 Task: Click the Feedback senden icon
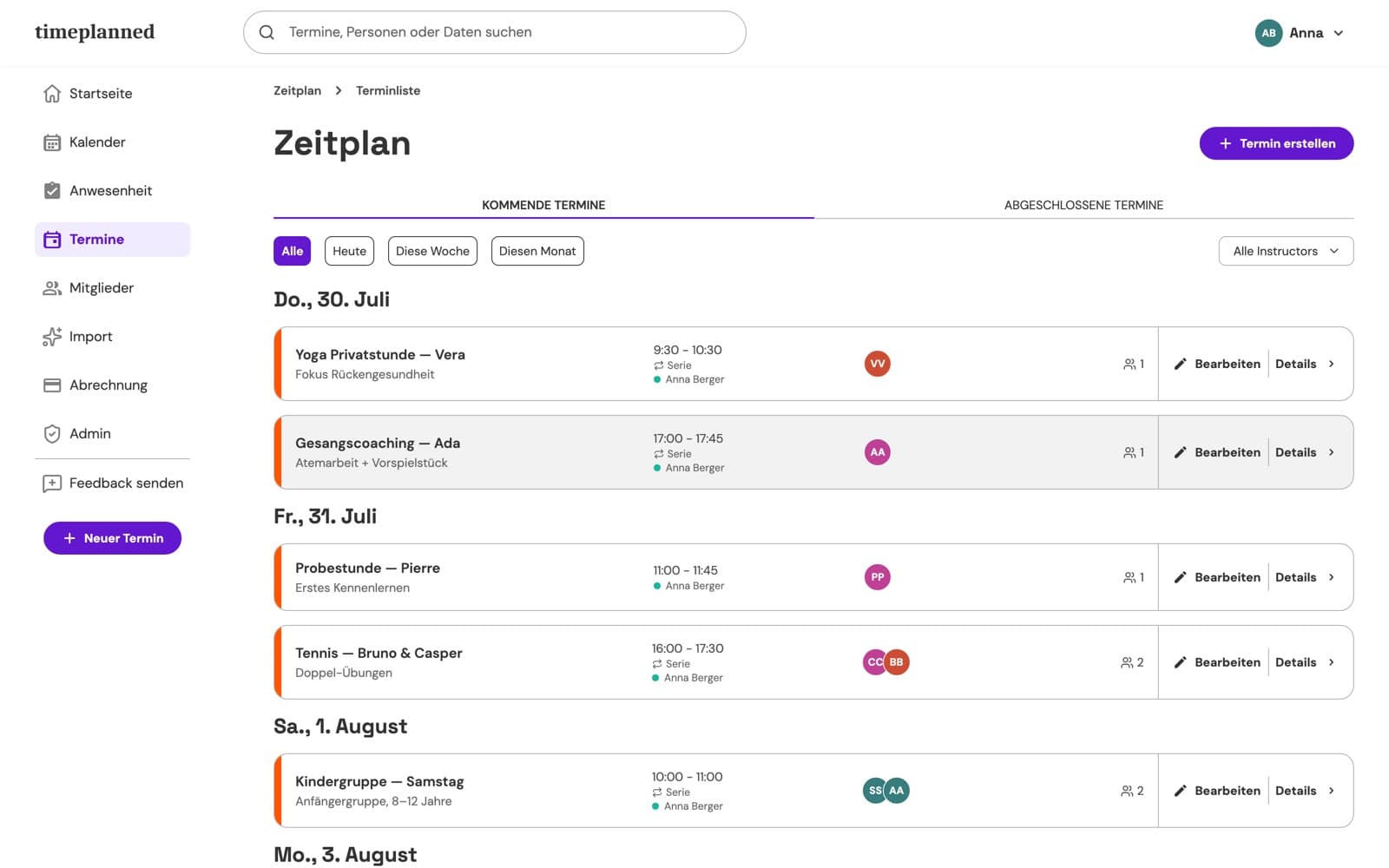tap(52, 483)
